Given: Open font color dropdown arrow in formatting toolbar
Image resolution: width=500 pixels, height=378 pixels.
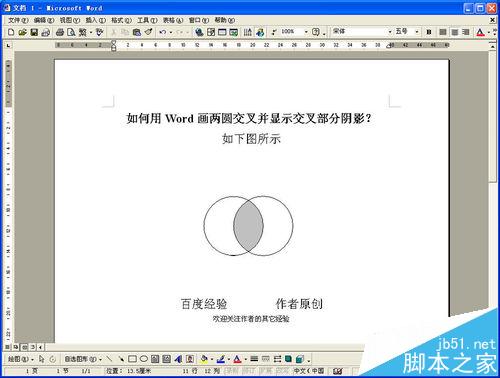Looking at the screenshot, I should (488, 32).
